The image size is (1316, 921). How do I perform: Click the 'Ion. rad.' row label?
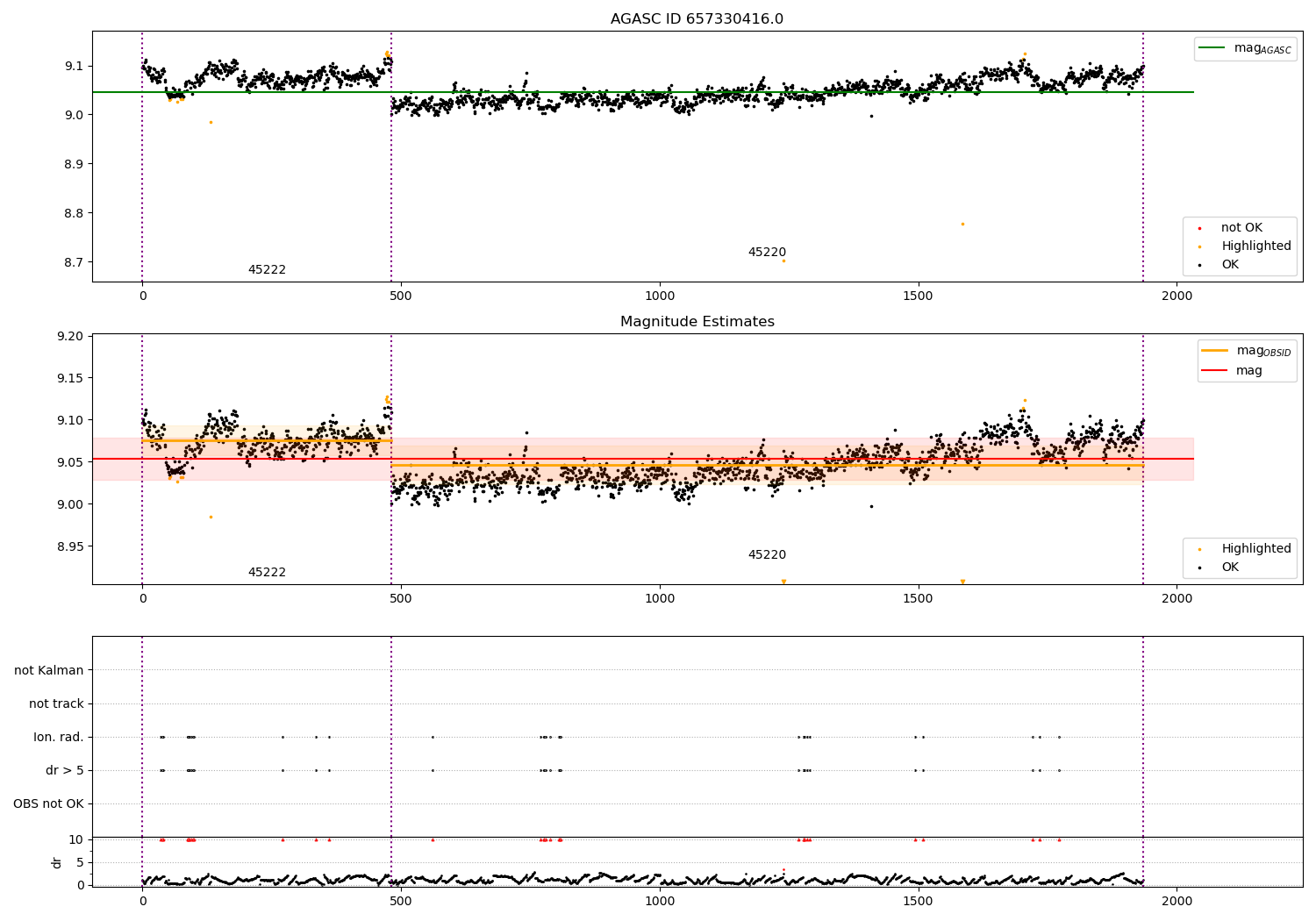59,738
